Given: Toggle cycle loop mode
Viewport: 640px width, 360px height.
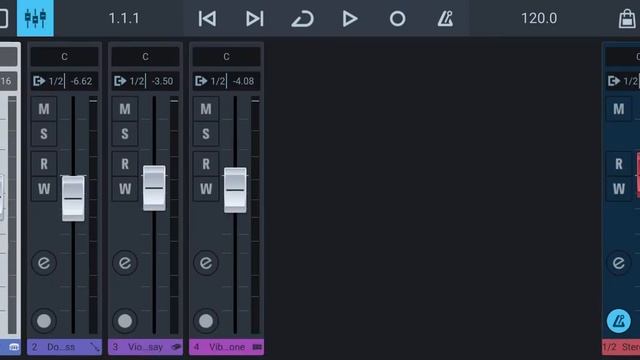Looking at the screenshot, I should [x=302, y=18].
